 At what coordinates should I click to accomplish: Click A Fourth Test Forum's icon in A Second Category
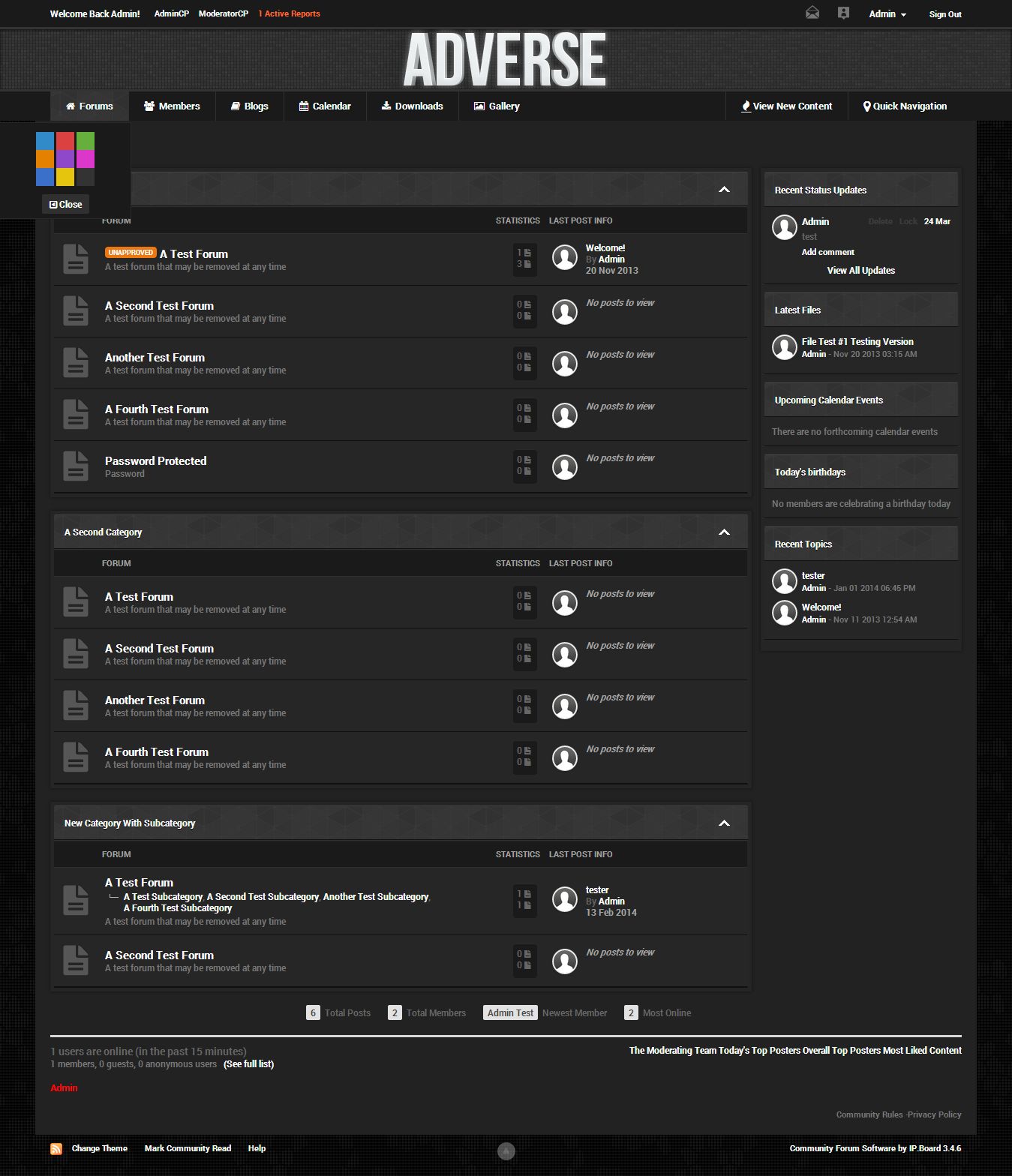tap(76, 757)
